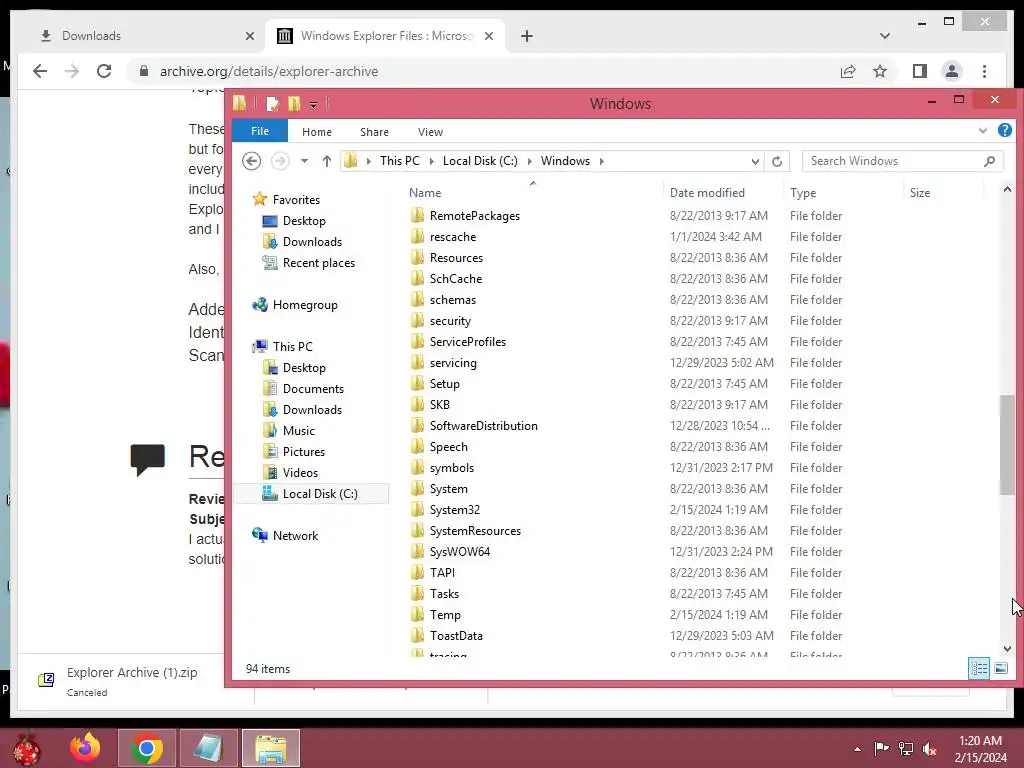
Task: Click Local Disk (C:) in the breadcrumb
Action: (480, 161)
